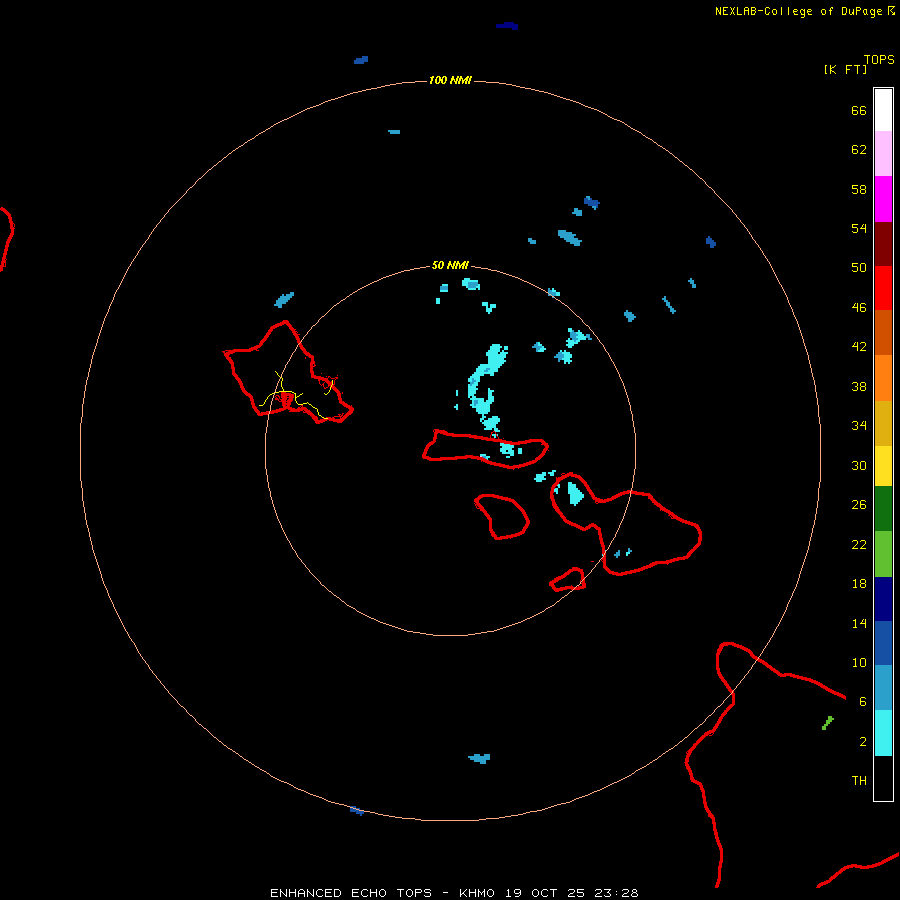Click the light blue swatch near 6
This screenshot has width=900, height=900.
pyautogui.click(x=883, y=688)
